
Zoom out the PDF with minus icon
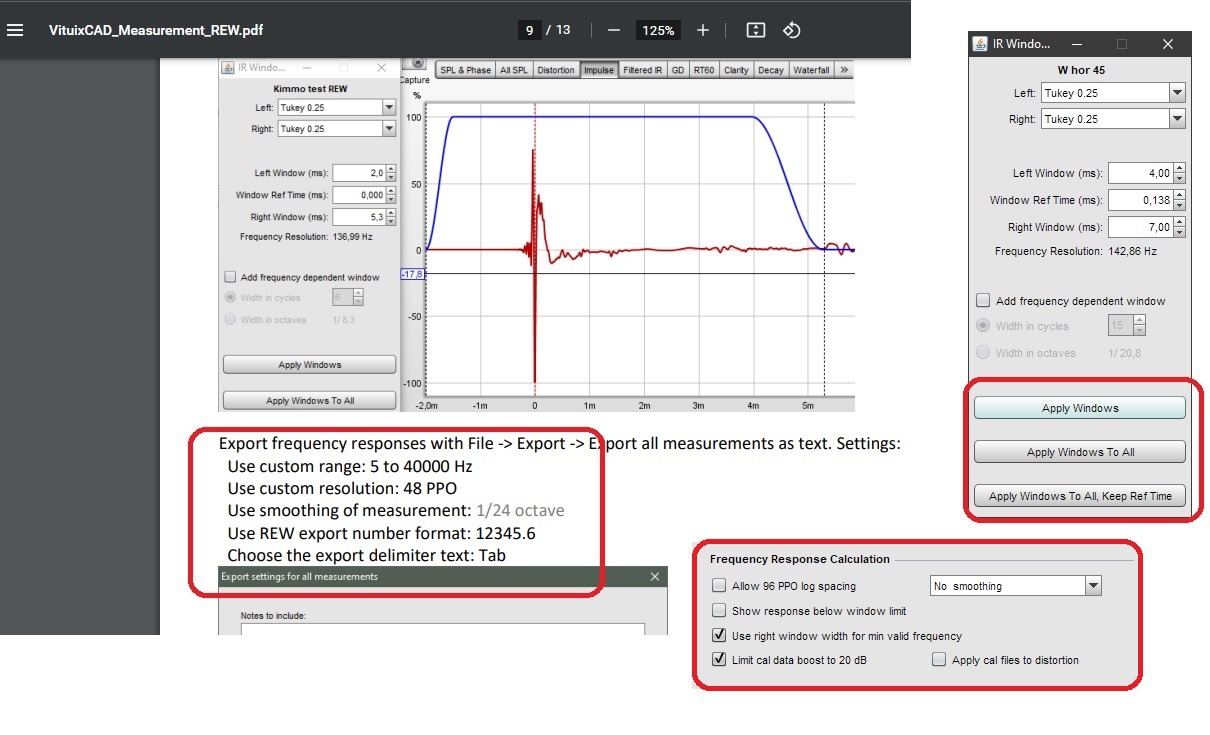click(613, 30)
